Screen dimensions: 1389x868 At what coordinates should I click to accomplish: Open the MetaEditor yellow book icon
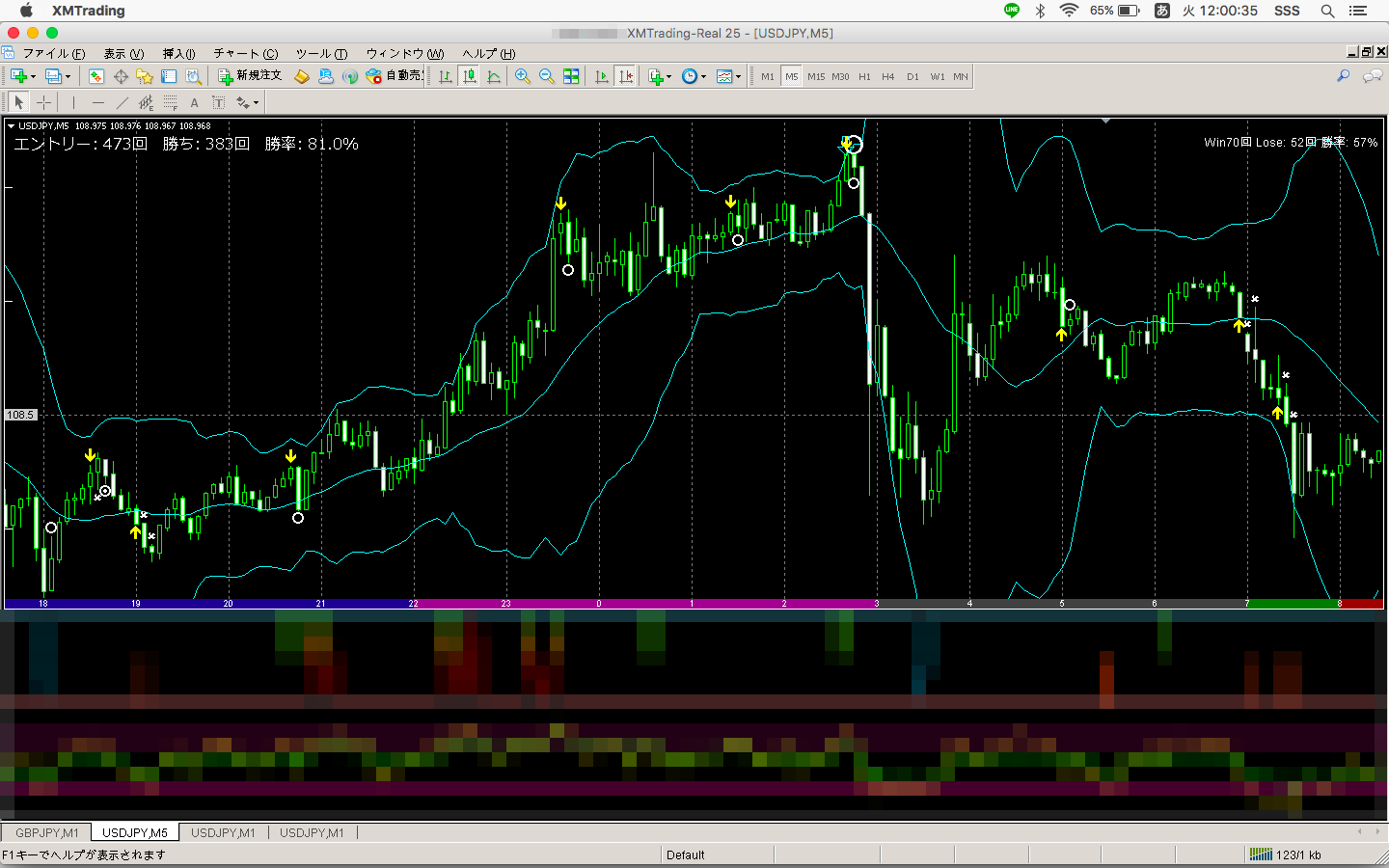(302, 76)
